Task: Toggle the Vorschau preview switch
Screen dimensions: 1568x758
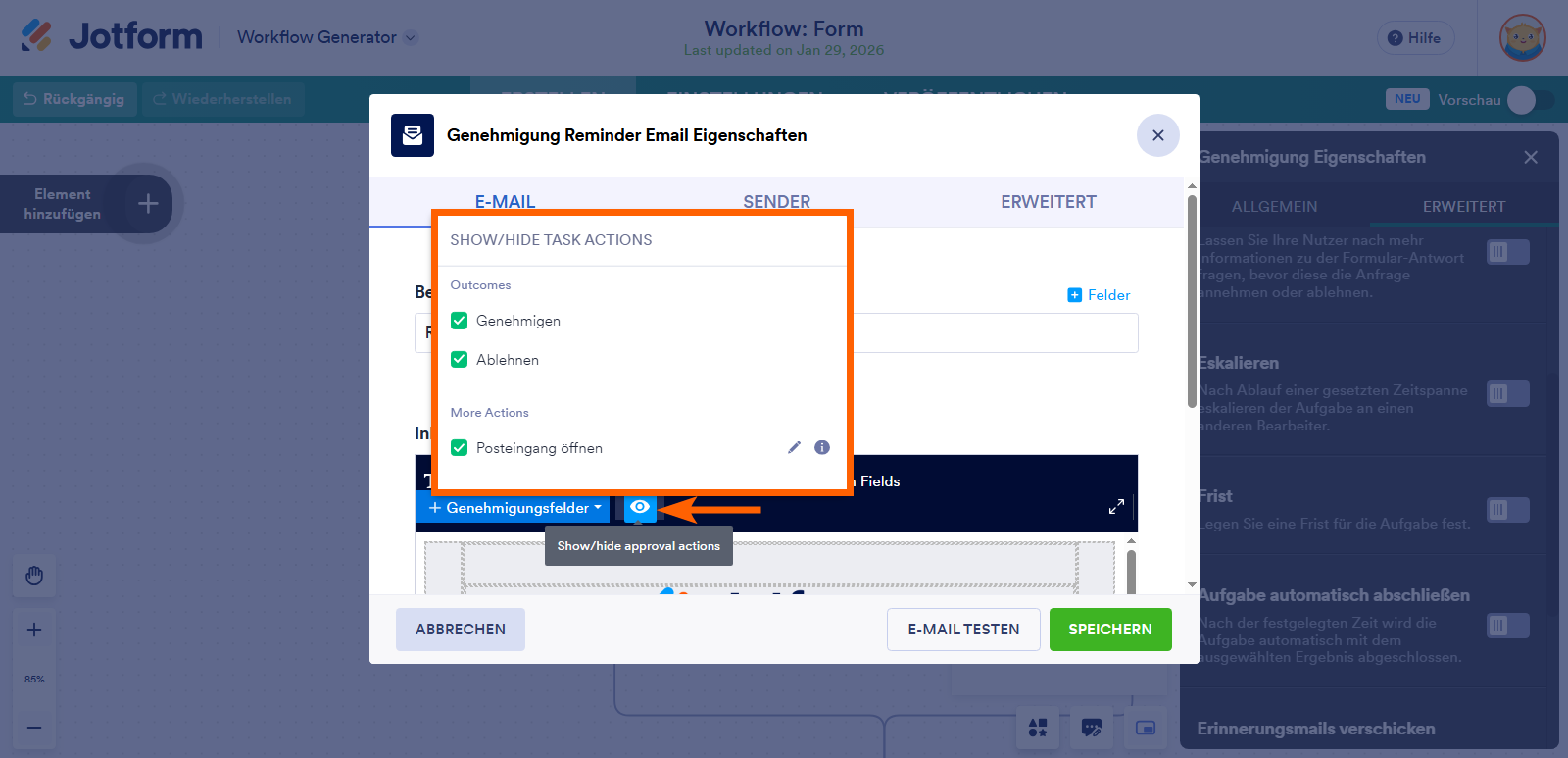Action: (x=1530, y=100)
